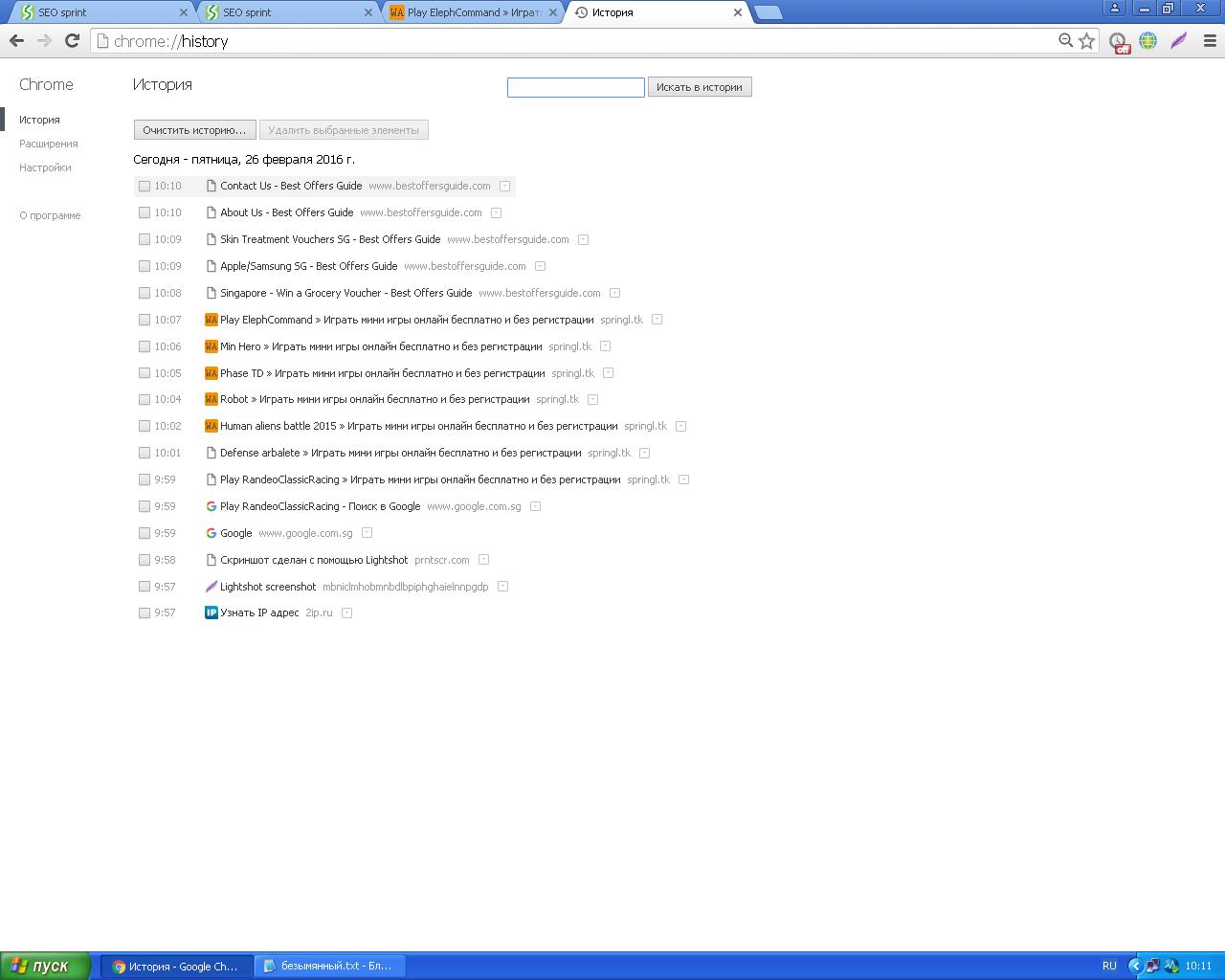1225x980 pixels.
Task: Open the Lightshot feather extension
Action: (1178, 40)
